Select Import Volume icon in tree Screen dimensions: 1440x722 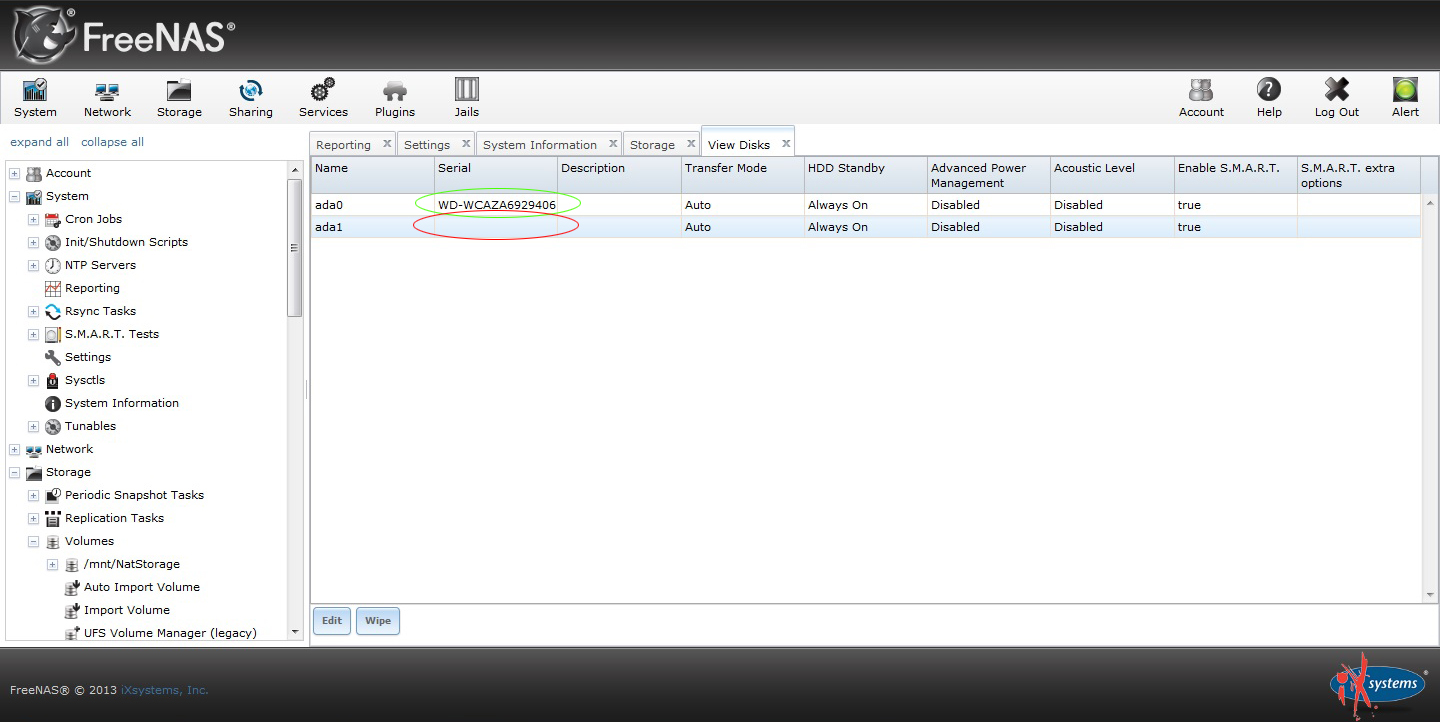tap(72, 610)
